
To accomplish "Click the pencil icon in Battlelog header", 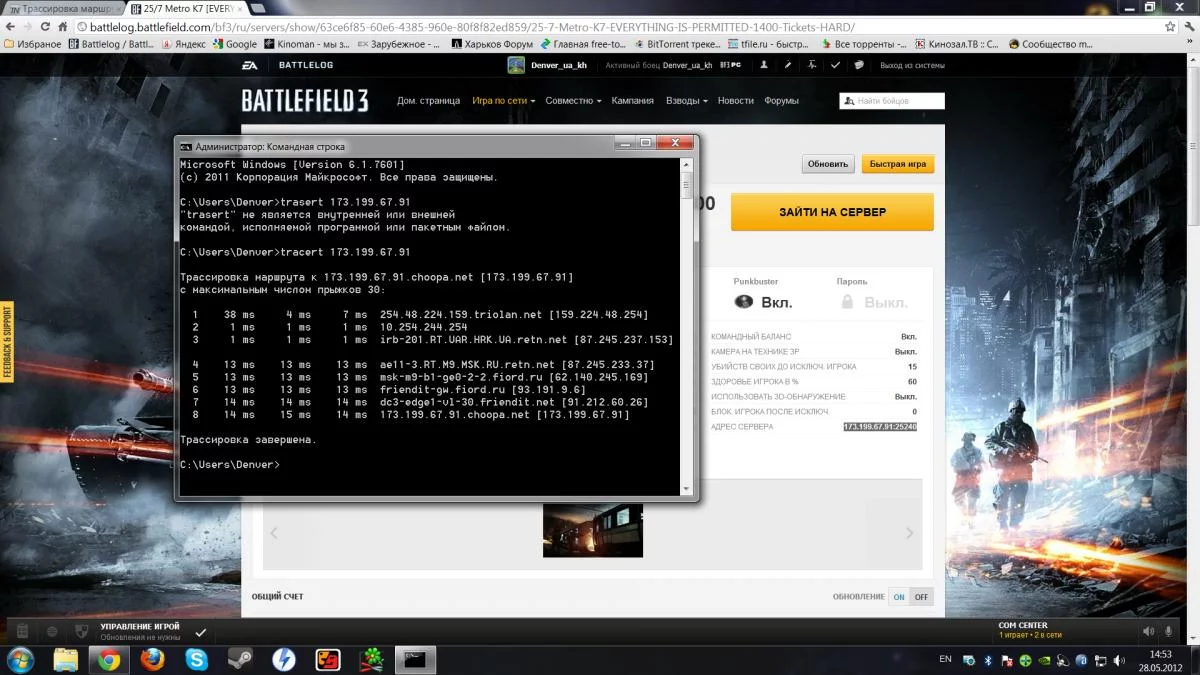I will [x=787, y=65].
